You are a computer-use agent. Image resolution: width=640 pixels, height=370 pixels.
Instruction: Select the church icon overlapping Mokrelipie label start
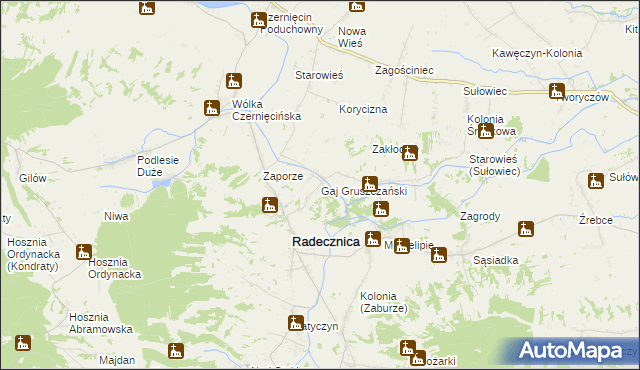coord(402,246)
